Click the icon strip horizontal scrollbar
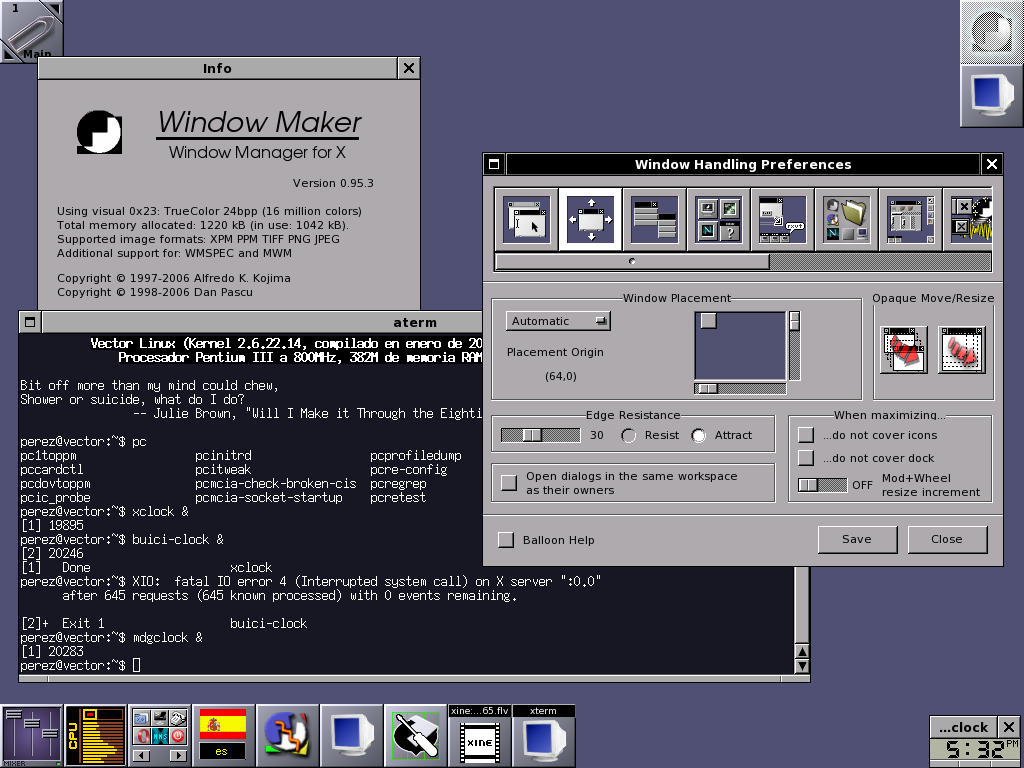This screenshot has height=768, width=1024. (743, 262)
